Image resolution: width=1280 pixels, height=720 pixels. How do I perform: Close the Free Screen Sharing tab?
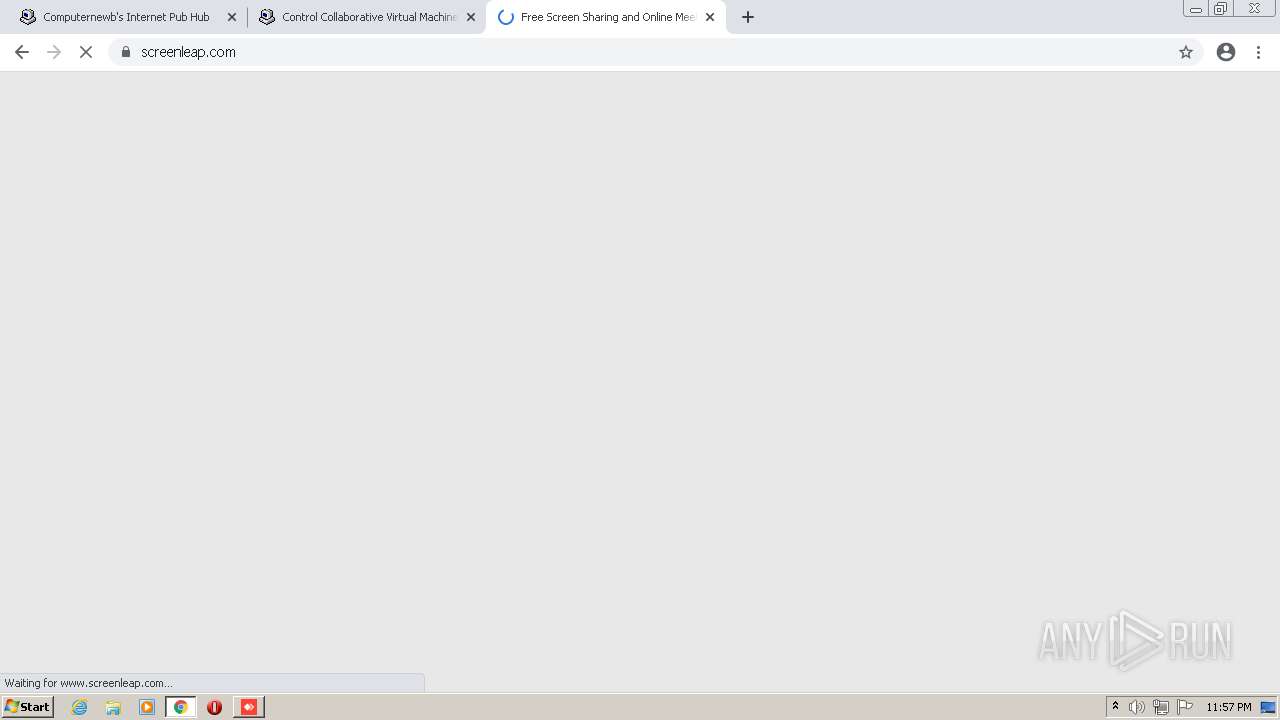[x=710, y=17]
